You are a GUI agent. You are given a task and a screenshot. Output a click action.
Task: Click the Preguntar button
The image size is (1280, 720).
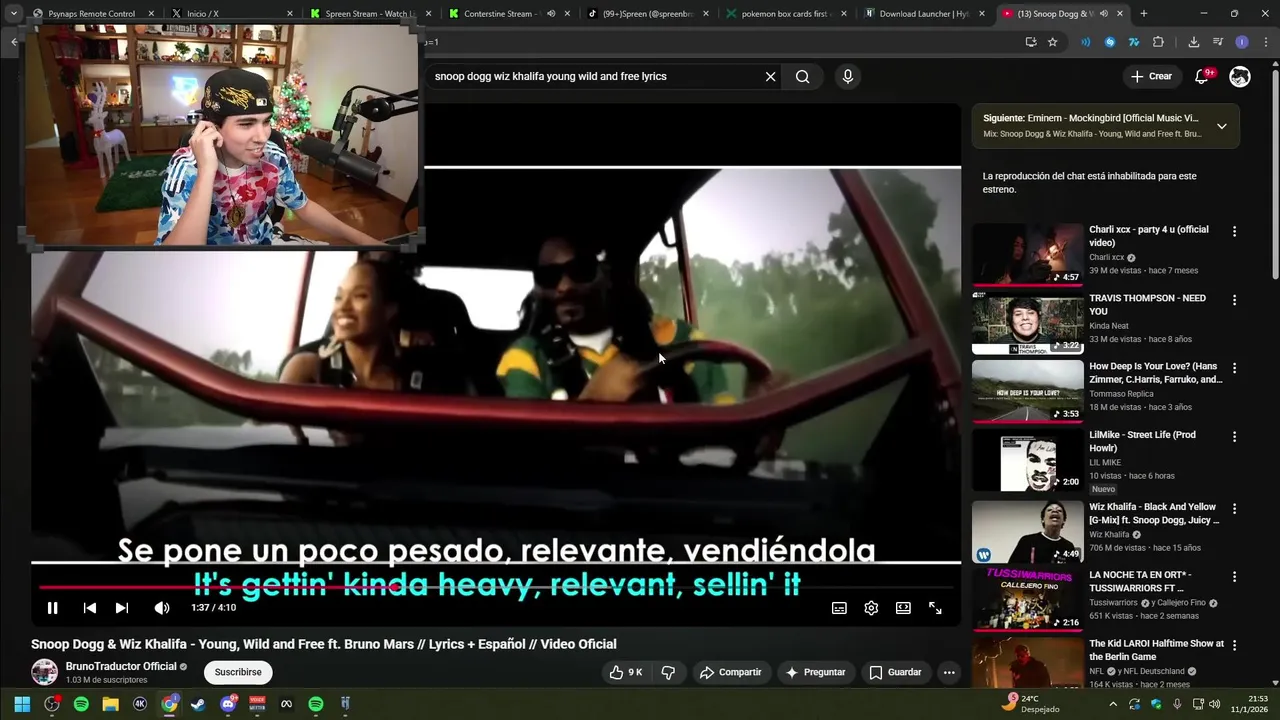coord(816,672)
